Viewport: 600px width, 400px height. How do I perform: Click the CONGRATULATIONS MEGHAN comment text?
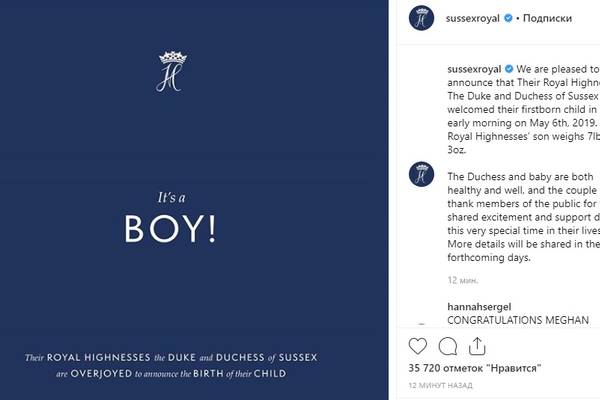[x=517, y=321]
